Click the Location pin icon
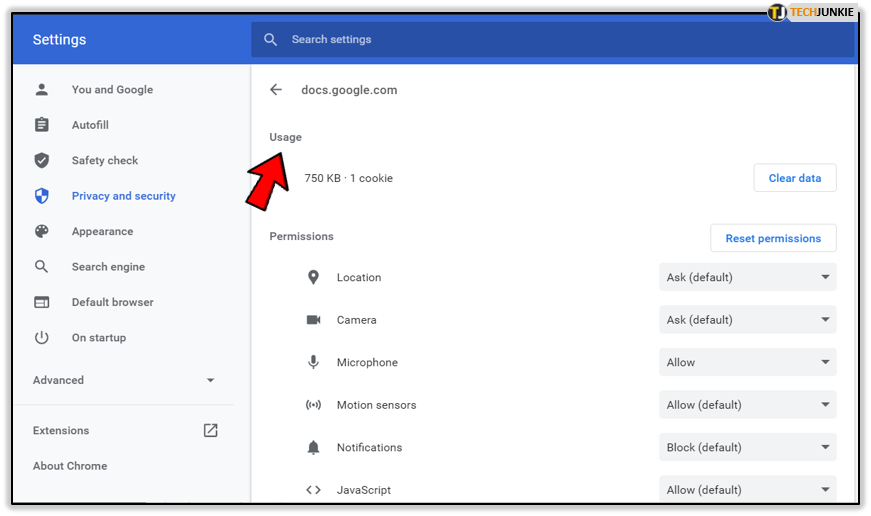871x516 pixels. tap(313, 277)
